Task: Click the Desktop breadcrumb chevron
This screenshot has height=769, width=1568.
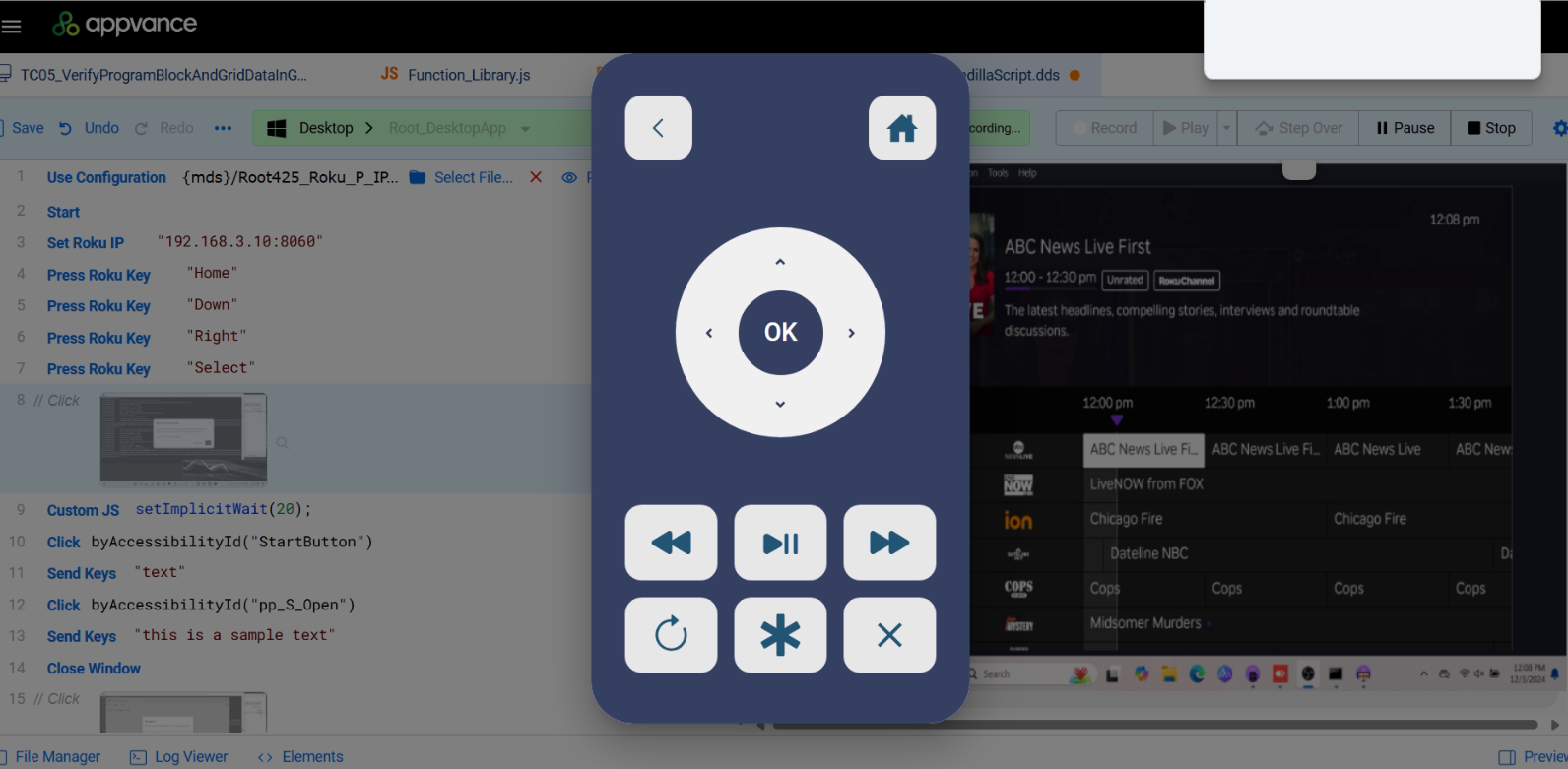Action: pos(368,128)
